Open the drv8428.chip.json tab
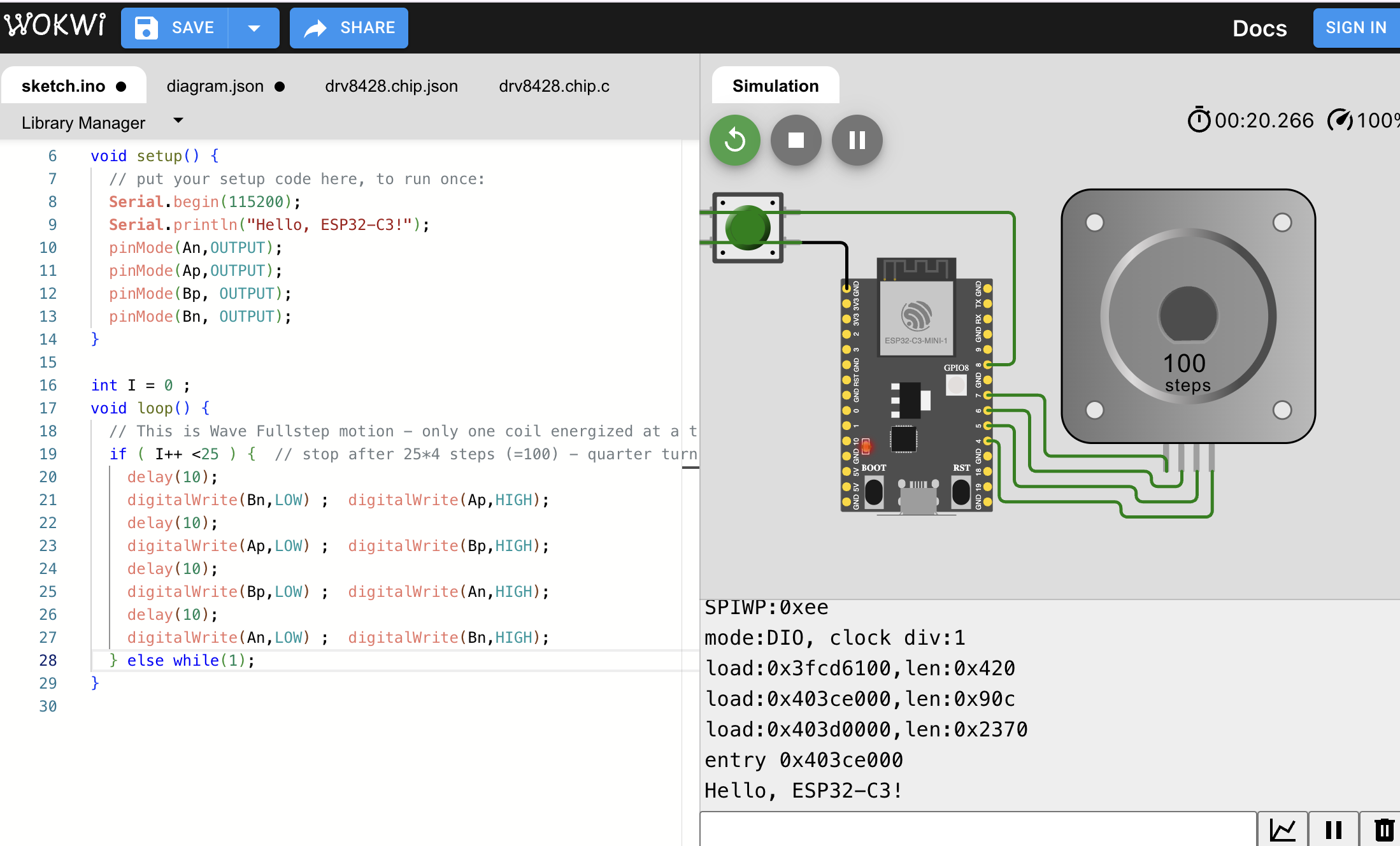This screenshot has height=846, width=1400. point(391,86)
